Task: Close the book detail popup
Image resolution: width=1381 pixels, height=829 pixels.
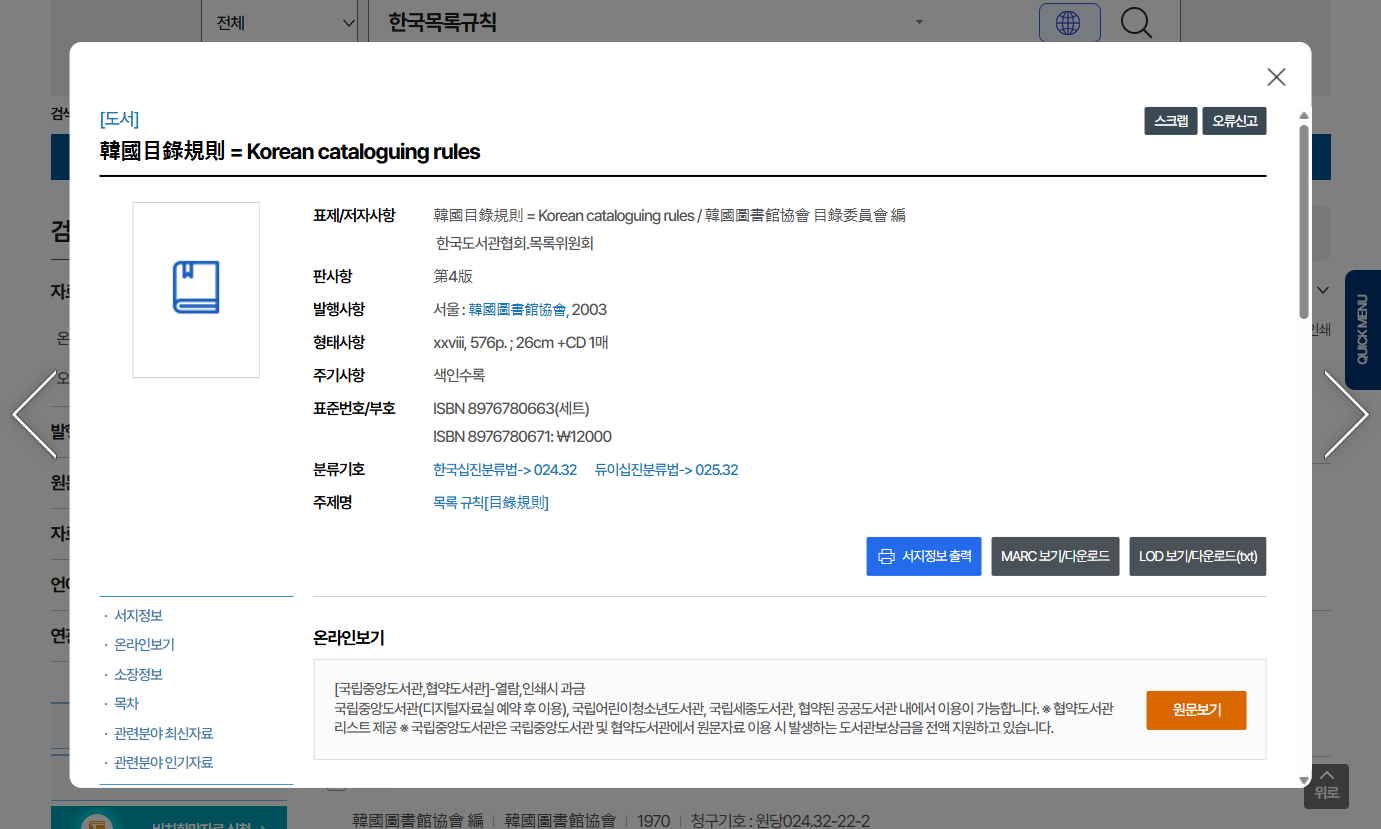Action: click(1276, 77)
